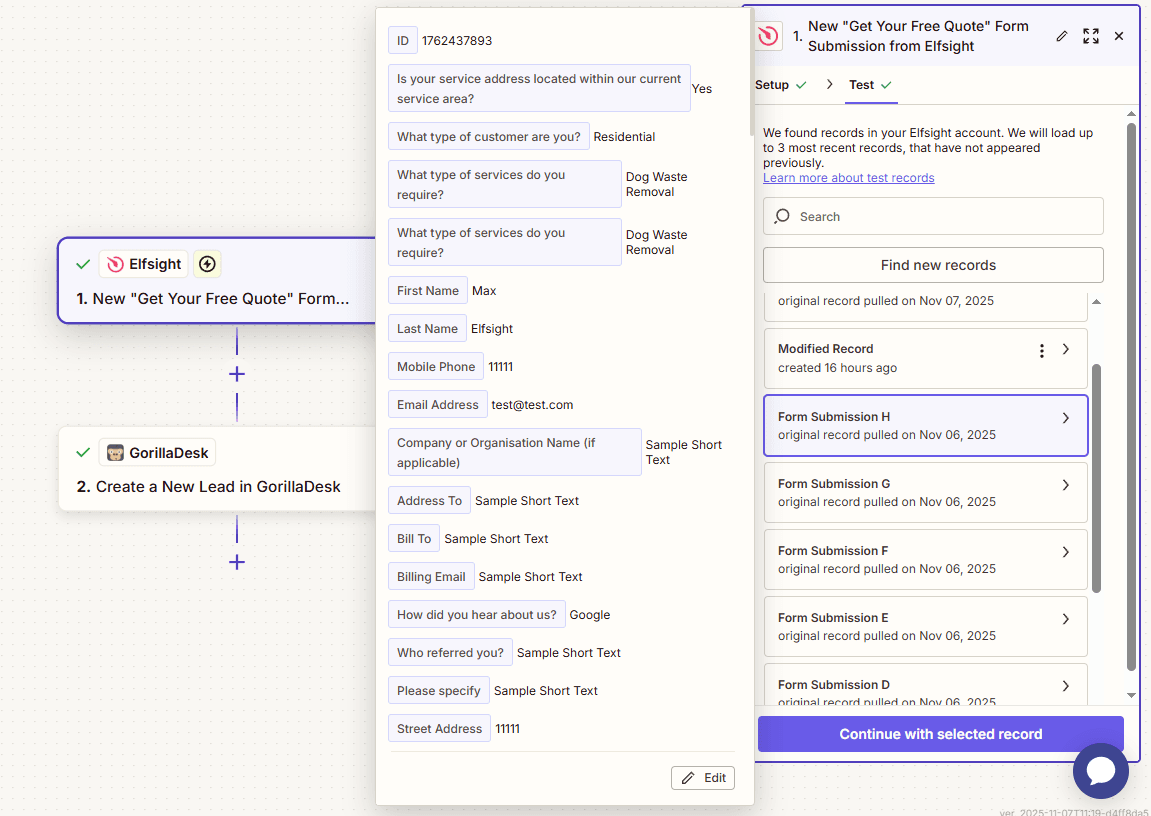Image resolution: width=1151 pixels, height=816 pixels.
Task: Expand the Modified Record details
Action: 1066,349
